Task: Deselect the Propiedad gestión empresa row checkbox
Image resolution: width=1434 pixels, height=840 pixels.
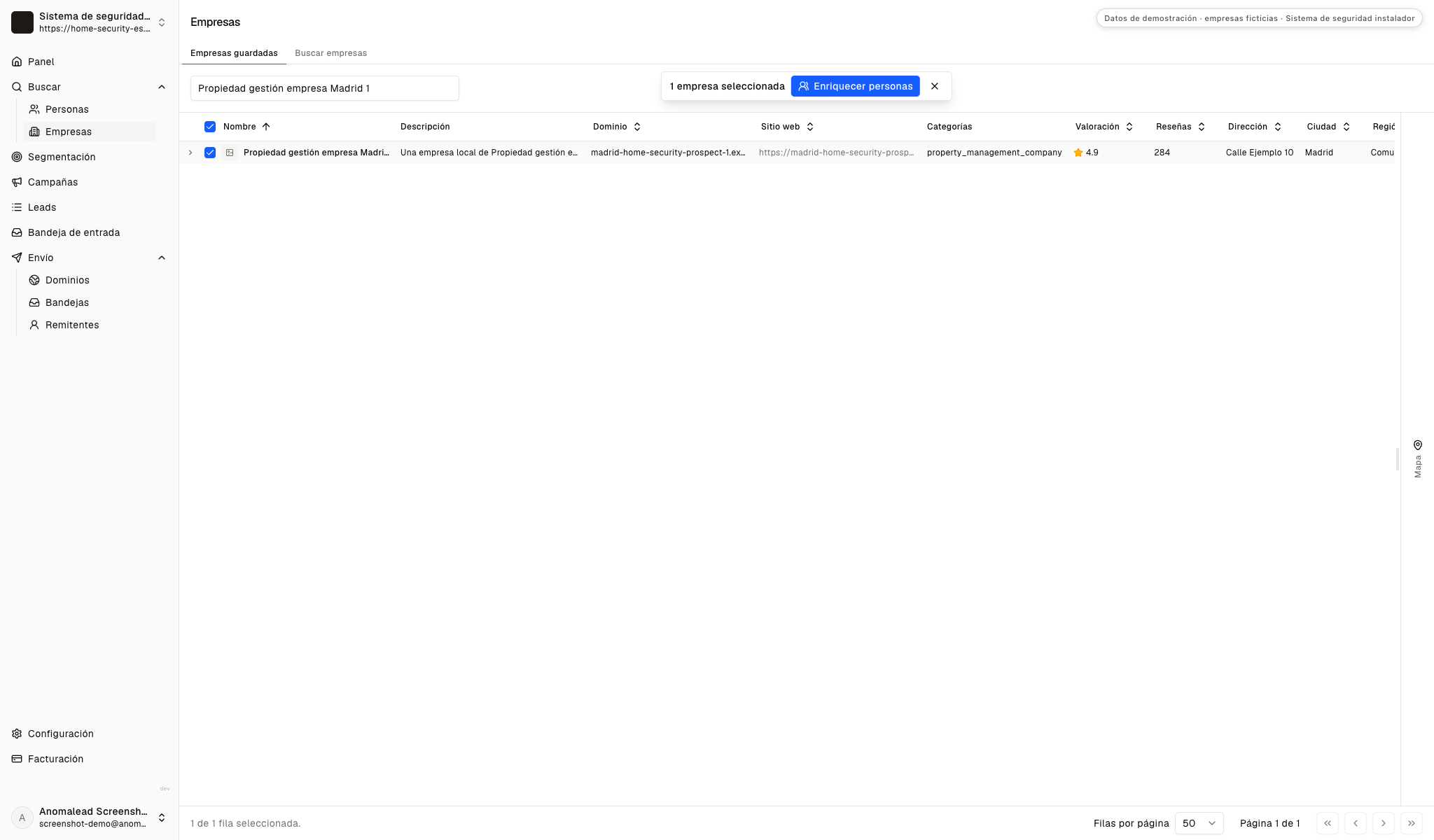Action: point(210,153)
